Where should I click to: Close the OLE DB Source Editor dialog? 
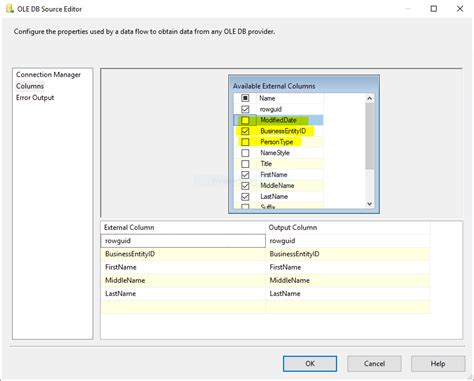[460, 9]
